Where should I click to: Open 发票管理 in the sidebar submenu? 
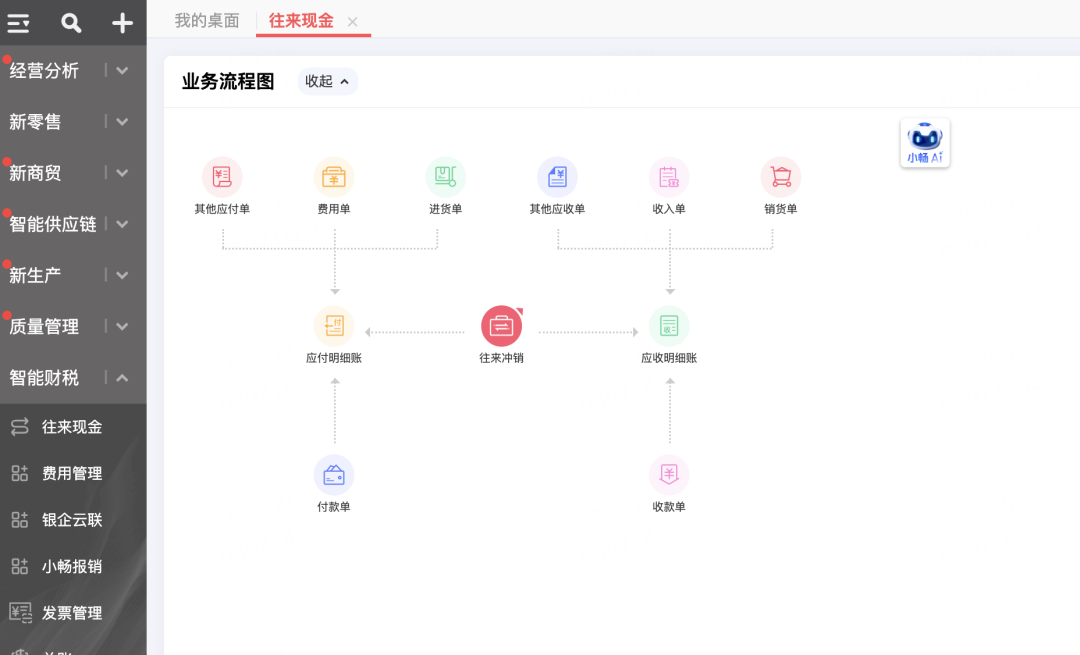pyautogui.click(x=72, y=613)
